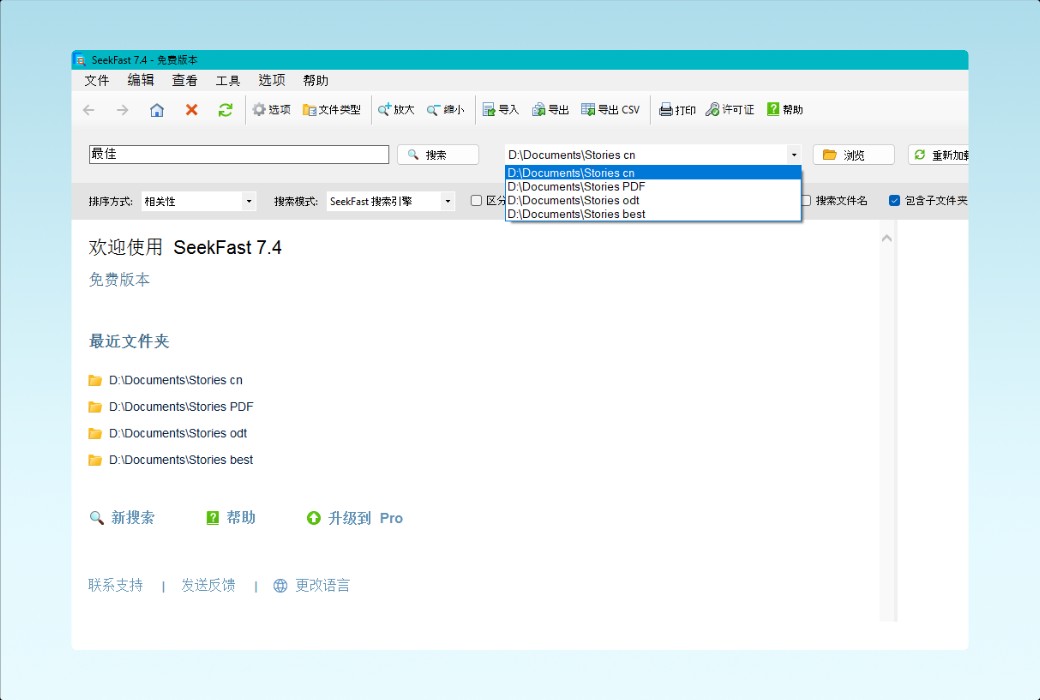The image size is (1040, 700).
Task: Open the 帮助 menu in menu bar
Action: 316,80
